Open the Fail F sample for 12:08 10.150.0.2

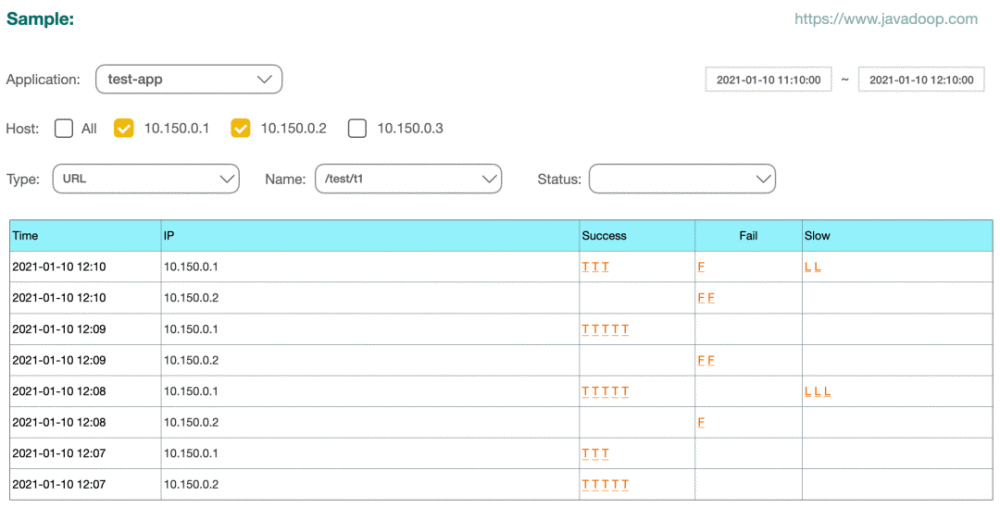coord(701,423)
